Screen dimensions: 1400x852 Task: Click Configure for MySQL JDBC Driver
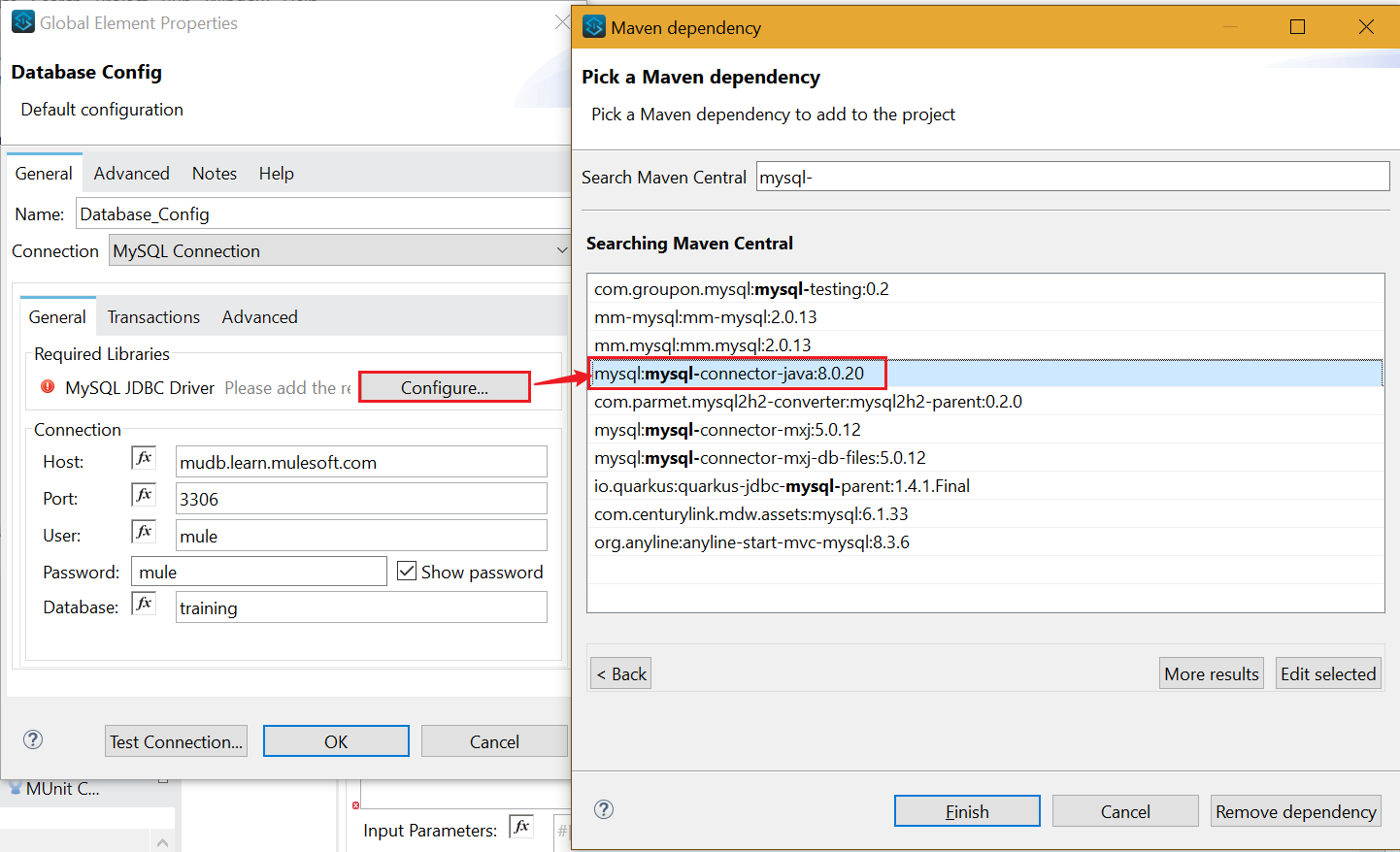(x=445, y=387)
